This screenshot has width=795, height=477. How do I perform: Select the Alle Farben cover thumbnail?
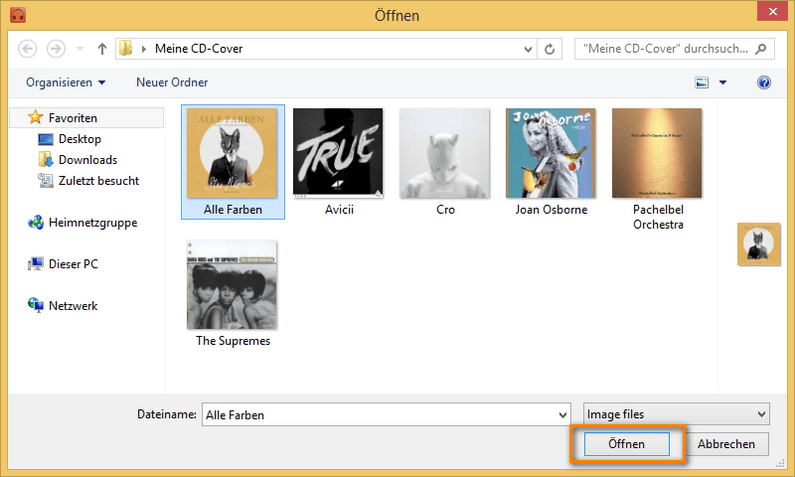pyautogui.click(x=232, y=153)
